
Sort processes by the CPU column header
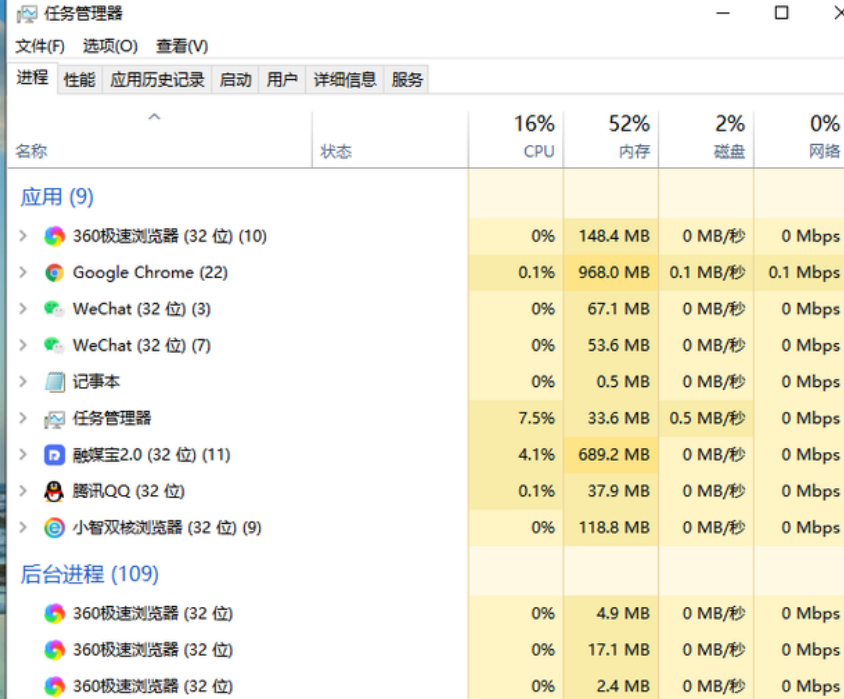pos(516,139)
